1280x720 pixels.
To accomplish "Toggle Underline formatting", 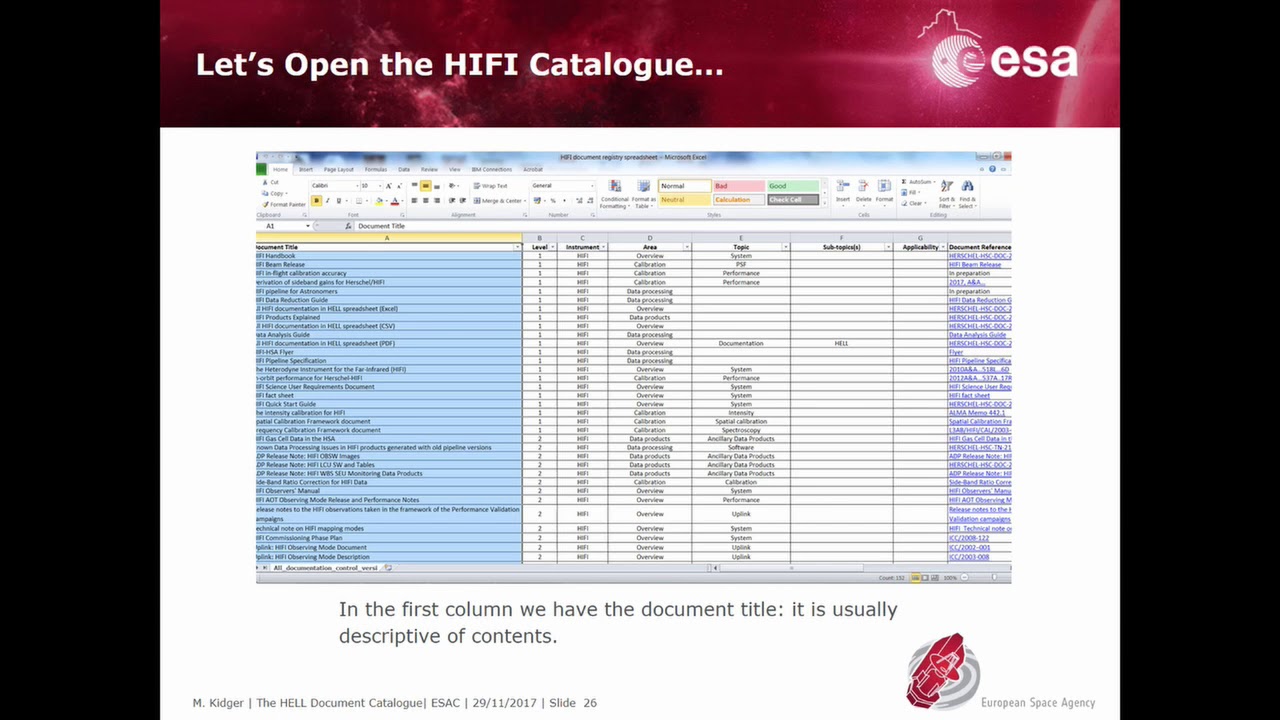I will [x=339, y=201].
